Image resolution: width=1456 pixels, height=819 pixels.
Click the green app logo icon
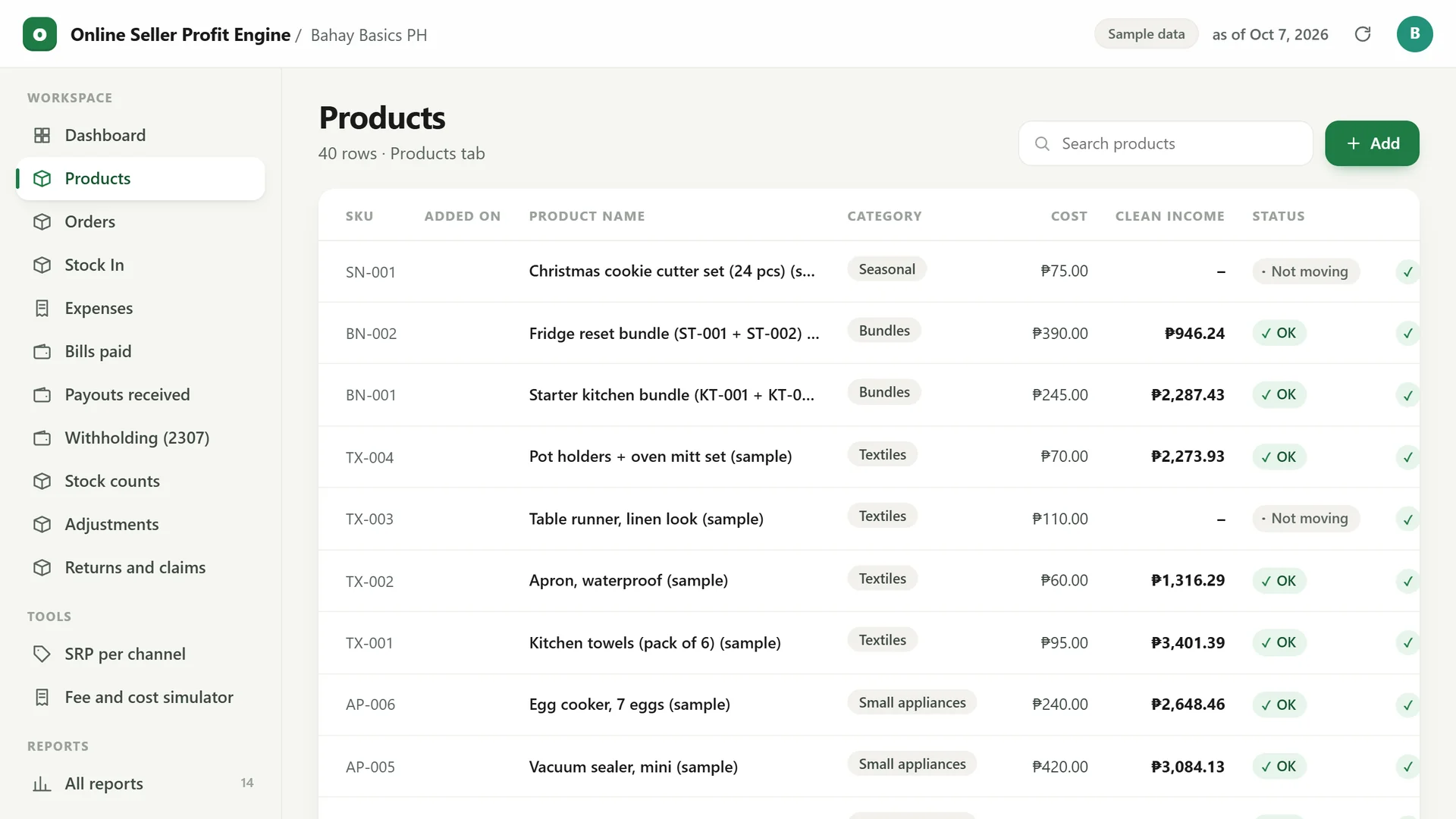[39, 34]
